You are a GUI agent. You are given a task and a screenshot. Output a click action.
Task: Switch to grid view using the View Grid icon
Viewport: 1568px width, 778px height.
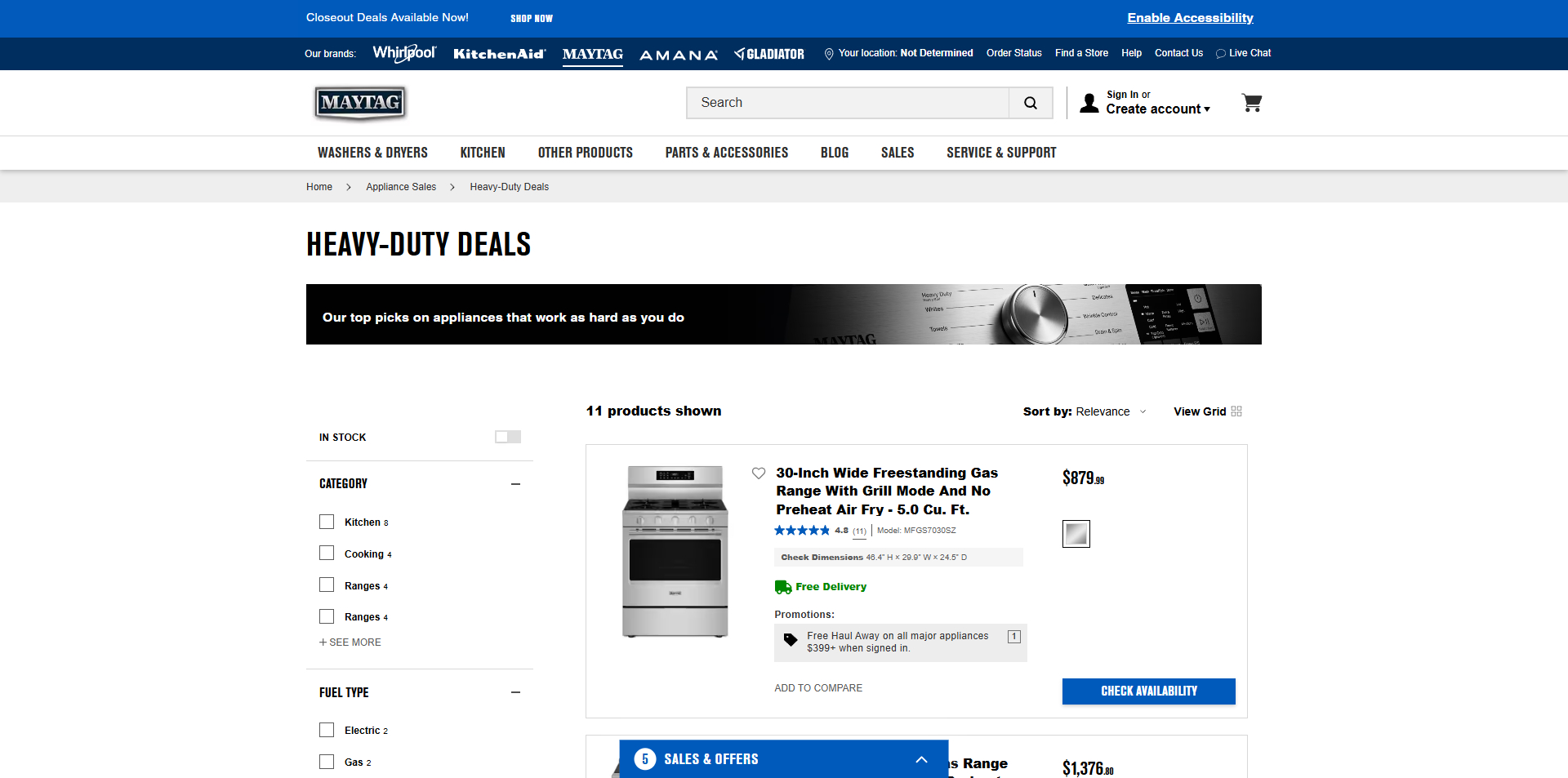point(1236,411)
